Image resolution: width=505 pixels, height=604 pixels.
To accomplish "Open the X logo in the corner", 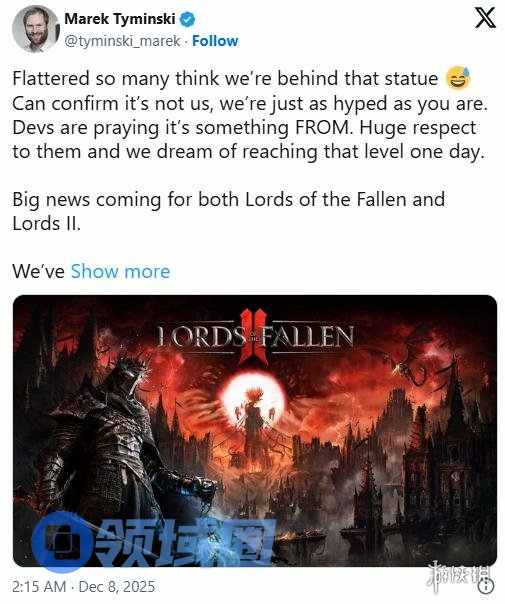I will (x=485, y=18).
